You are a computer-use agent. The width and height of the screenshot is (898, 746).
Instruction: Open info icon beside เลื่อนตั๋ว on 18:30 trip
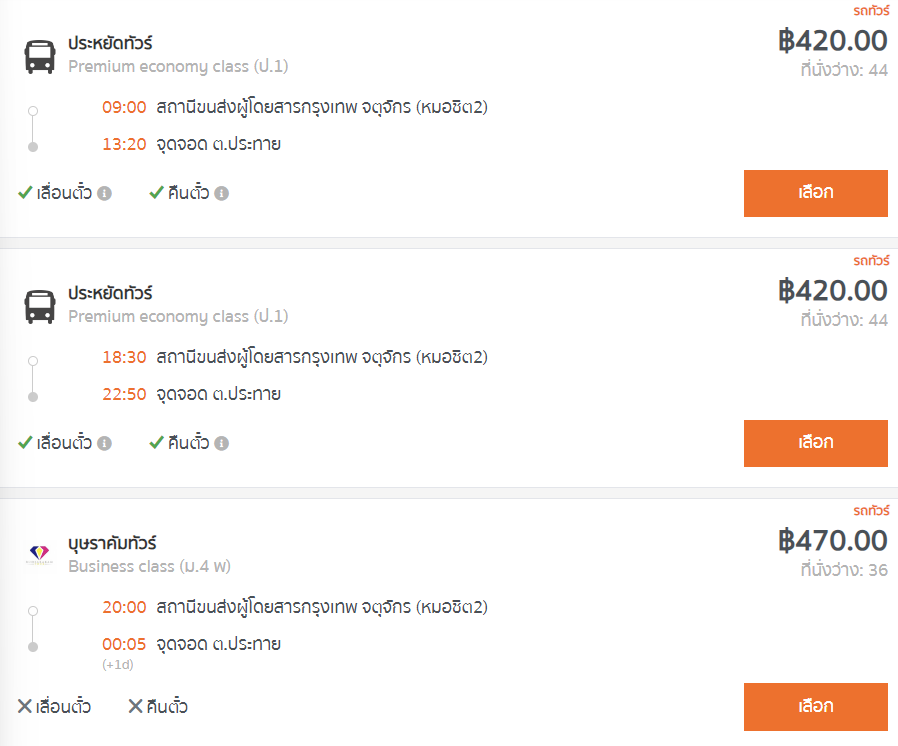click(104, 444)
